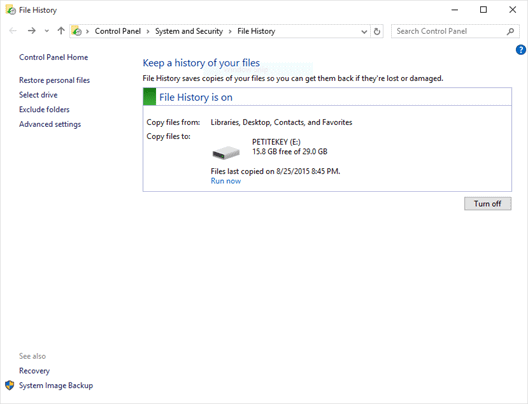Minimize the File History window
Image resolution: width=528 pixels, height=404 pixels.
coord(455,10)
